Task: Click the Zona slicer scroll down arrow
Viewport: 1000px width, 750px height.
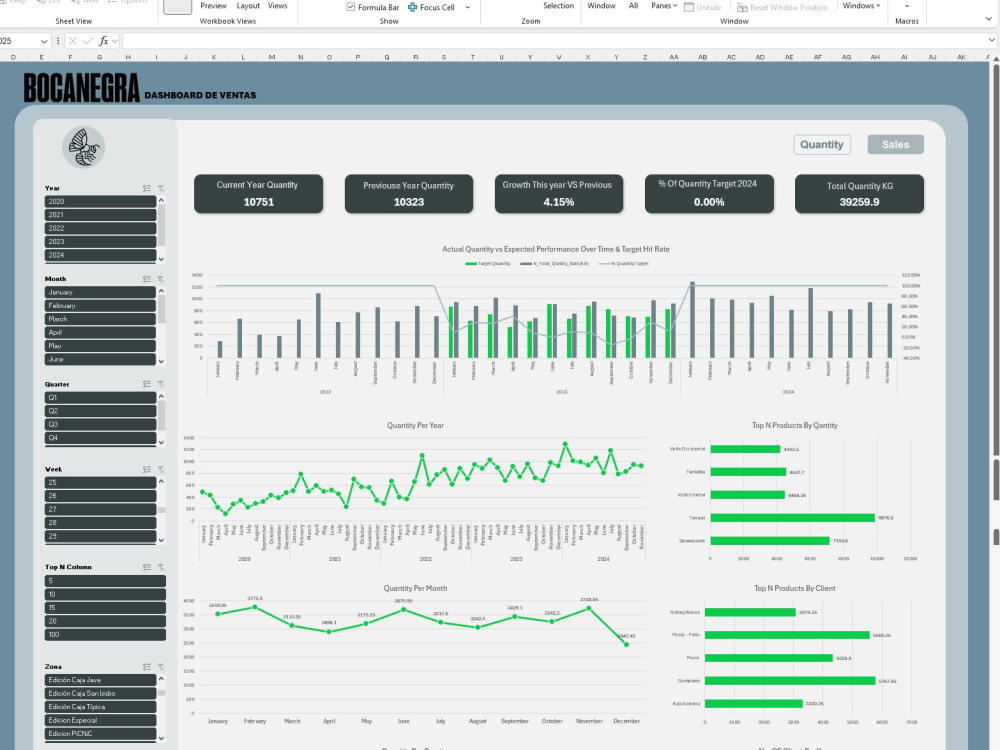Action: (x=161, y=739)
